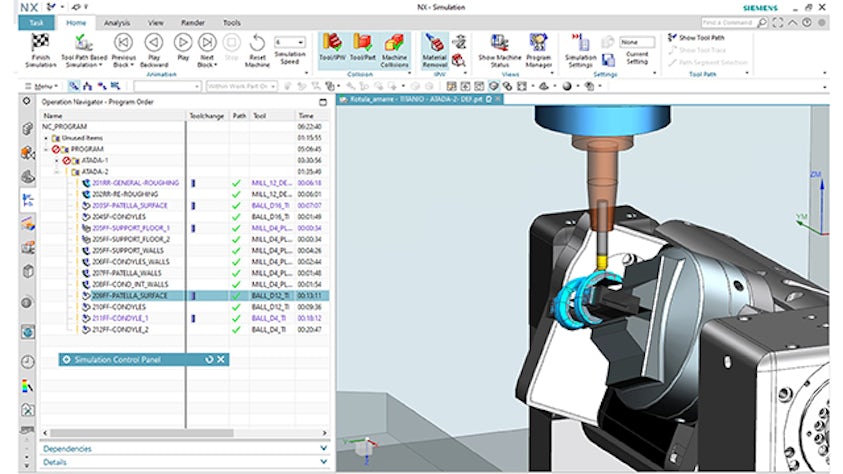Screen dimensions: 843x474
Task: Click the IPW analyze magnifier icon
Action: point(460,60)
